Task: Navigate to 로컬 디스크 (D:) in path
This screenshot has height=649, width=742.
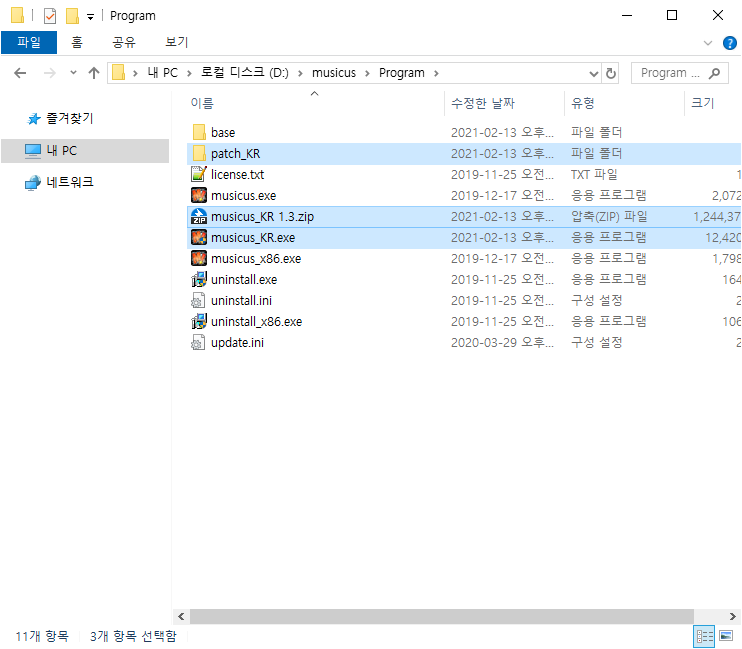Action: click(245, 73)
